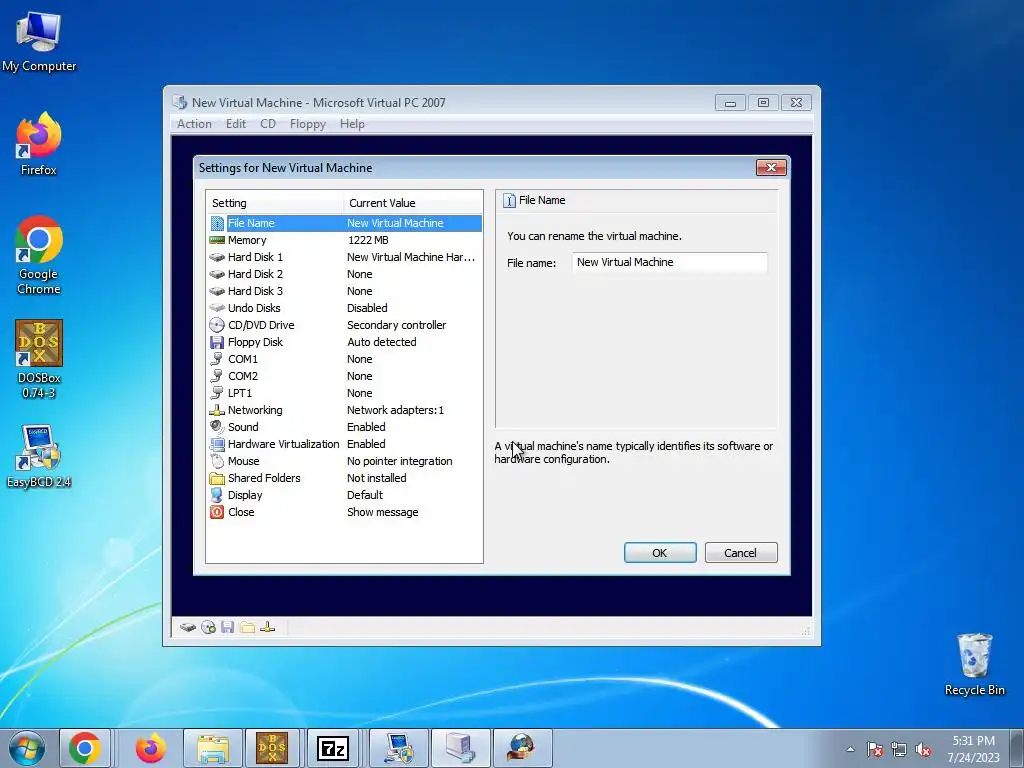Click the COM1 port icon
The height and width of the screenshot is (768, 1024).
click(x=217, y=359)
